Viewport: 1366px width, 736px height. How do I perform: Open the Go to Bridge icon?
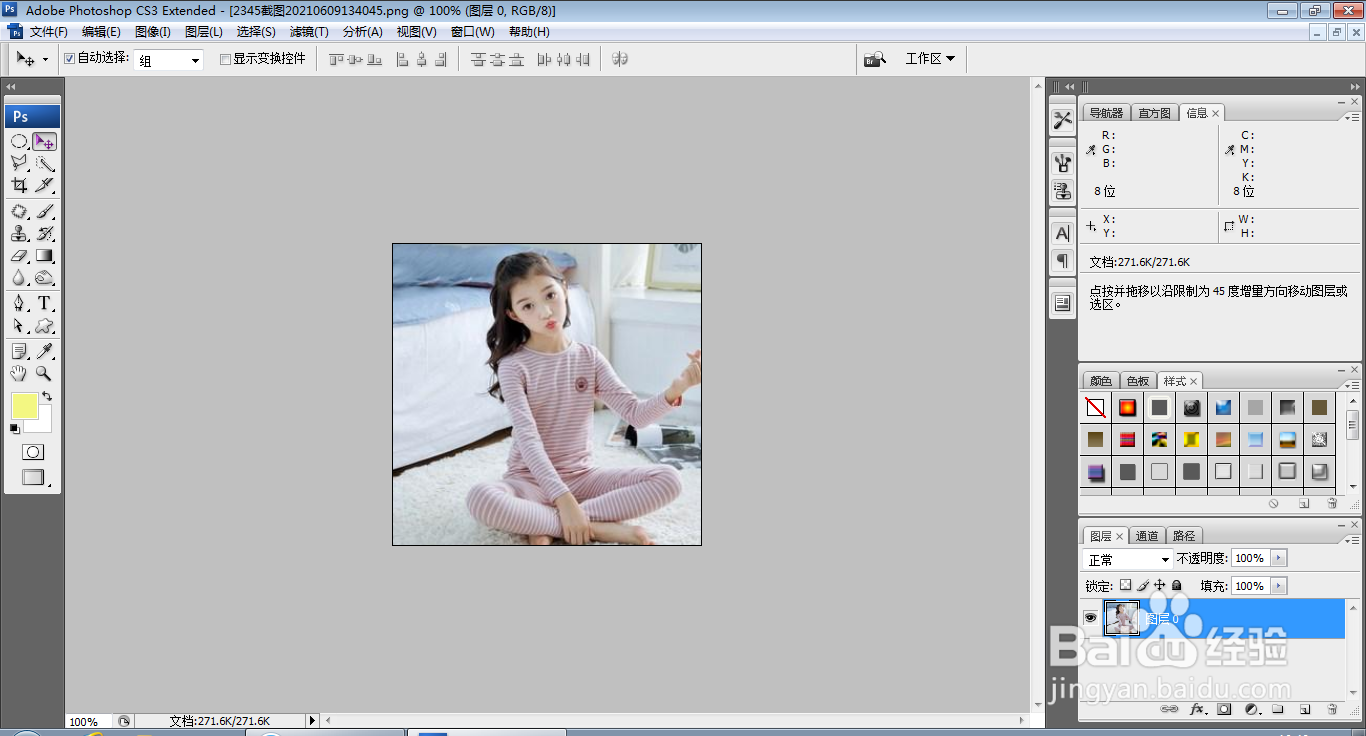pos(875,59)
